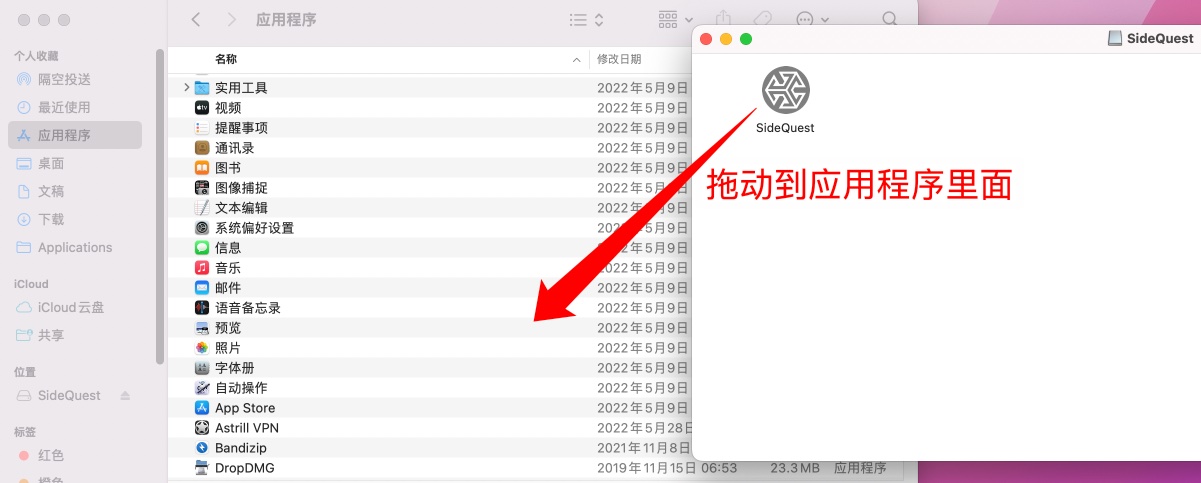
Task: Click the Finder sidebar scrollbar
Action: [x=160, y=207]
